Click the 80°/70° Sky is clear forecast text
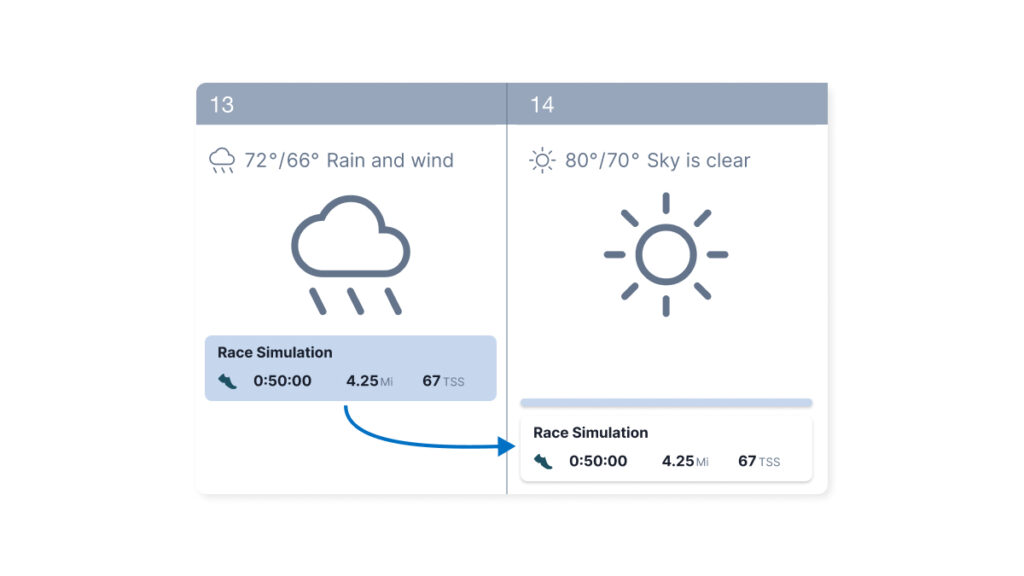This screenshot has width=1024, height=576. (656, 160)
